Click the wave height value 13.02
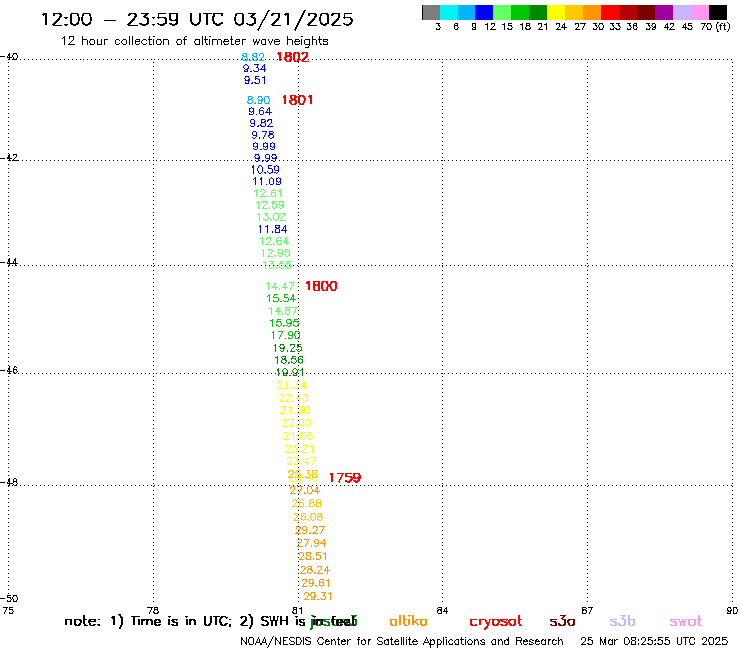Image resolution: width=740 pixels, height=650 pixels. pos(271,217)
